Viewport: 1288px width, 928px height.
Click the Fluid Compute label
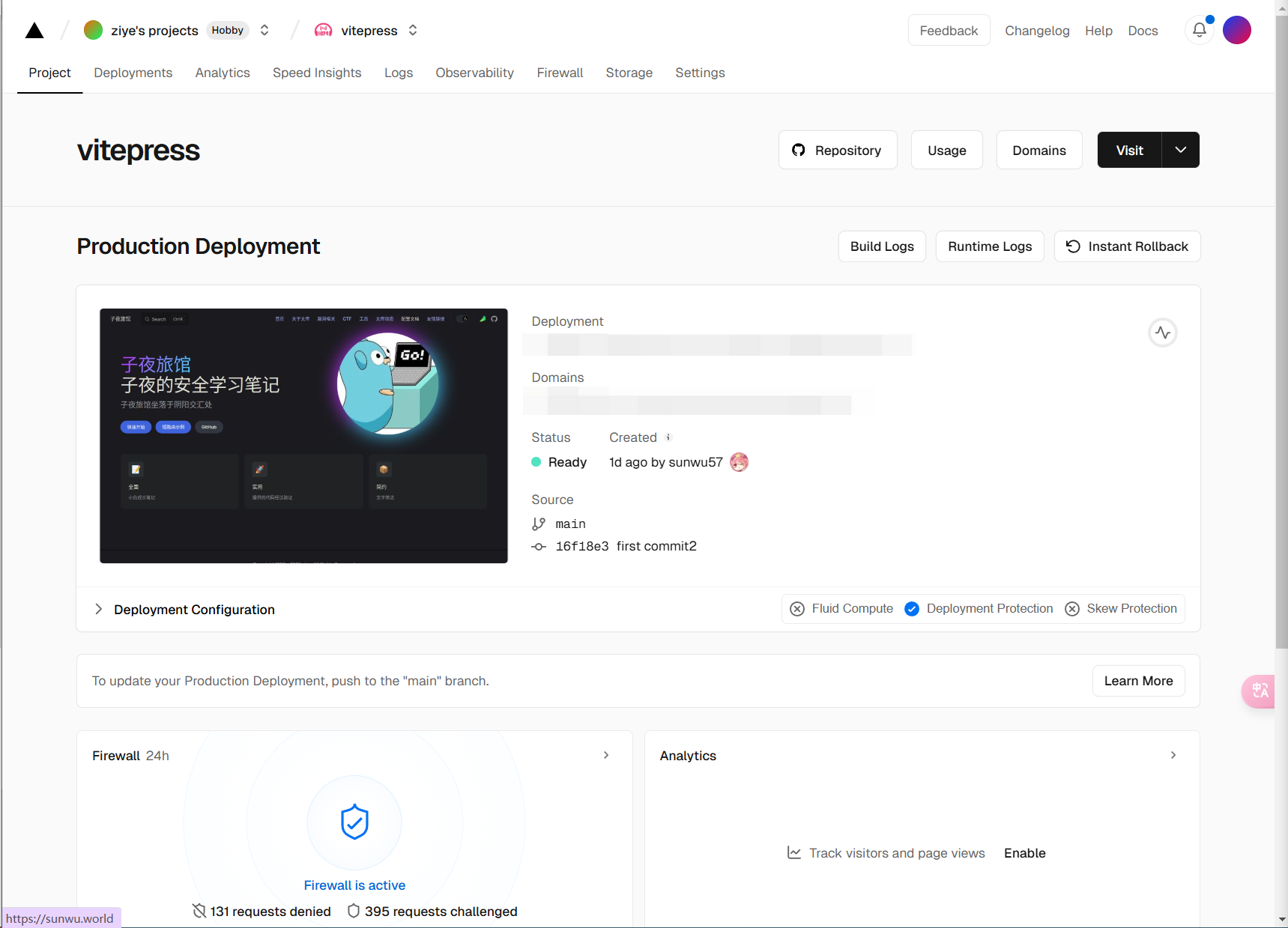(852, 609)
